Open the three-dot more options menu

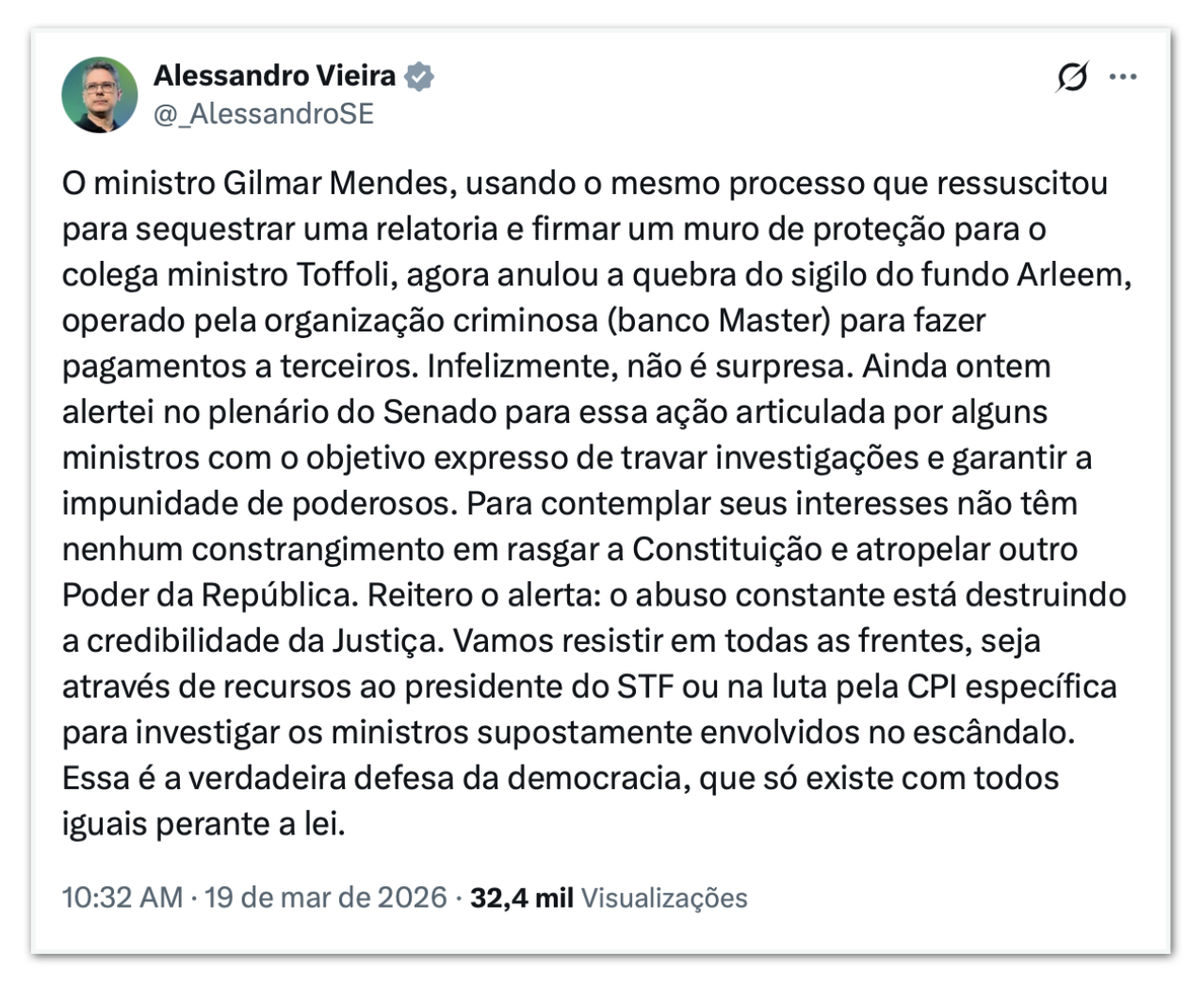tap(1123, 77)
